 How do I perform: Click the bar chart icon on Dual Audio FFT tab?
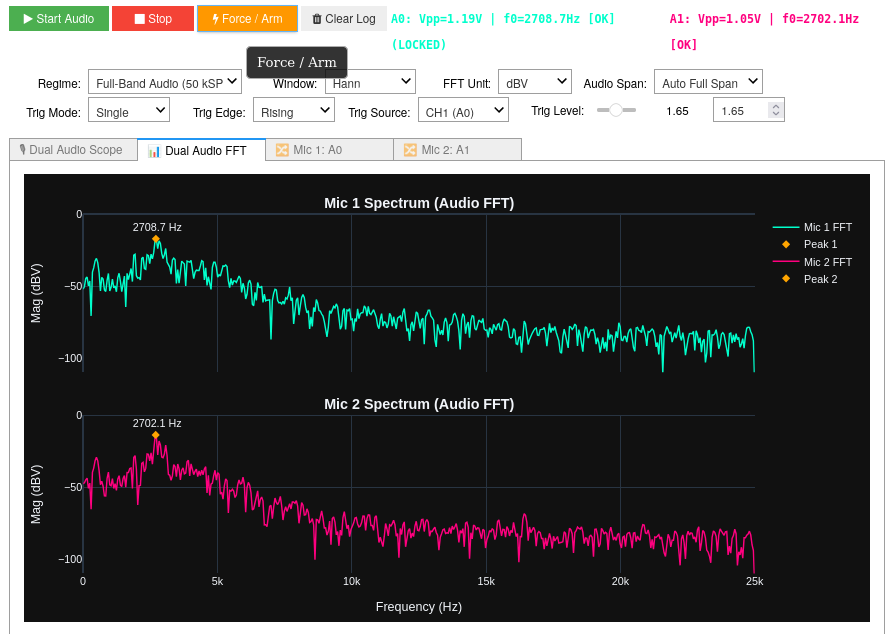pyautogui.click(x=154, y=151)
